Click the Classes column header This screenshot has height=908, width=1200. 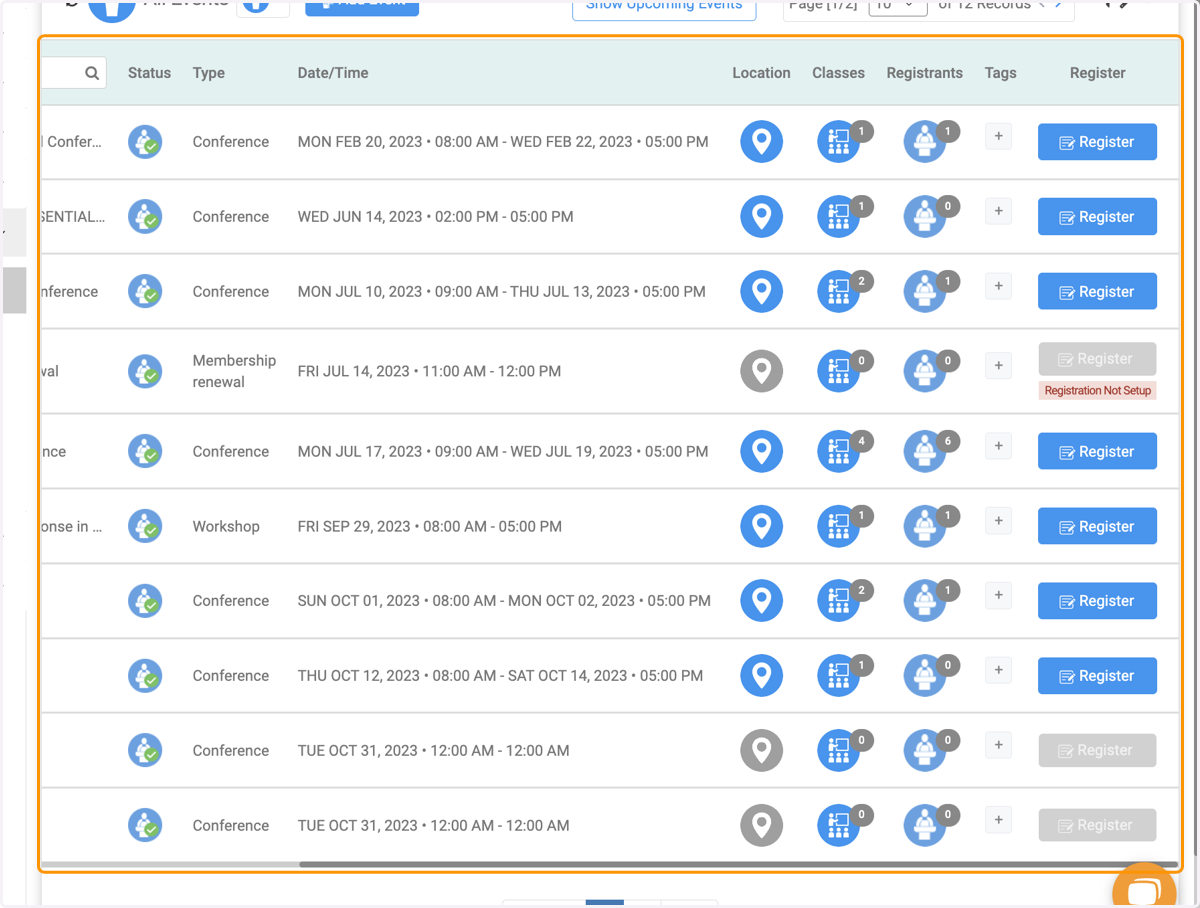pos(838,73)
